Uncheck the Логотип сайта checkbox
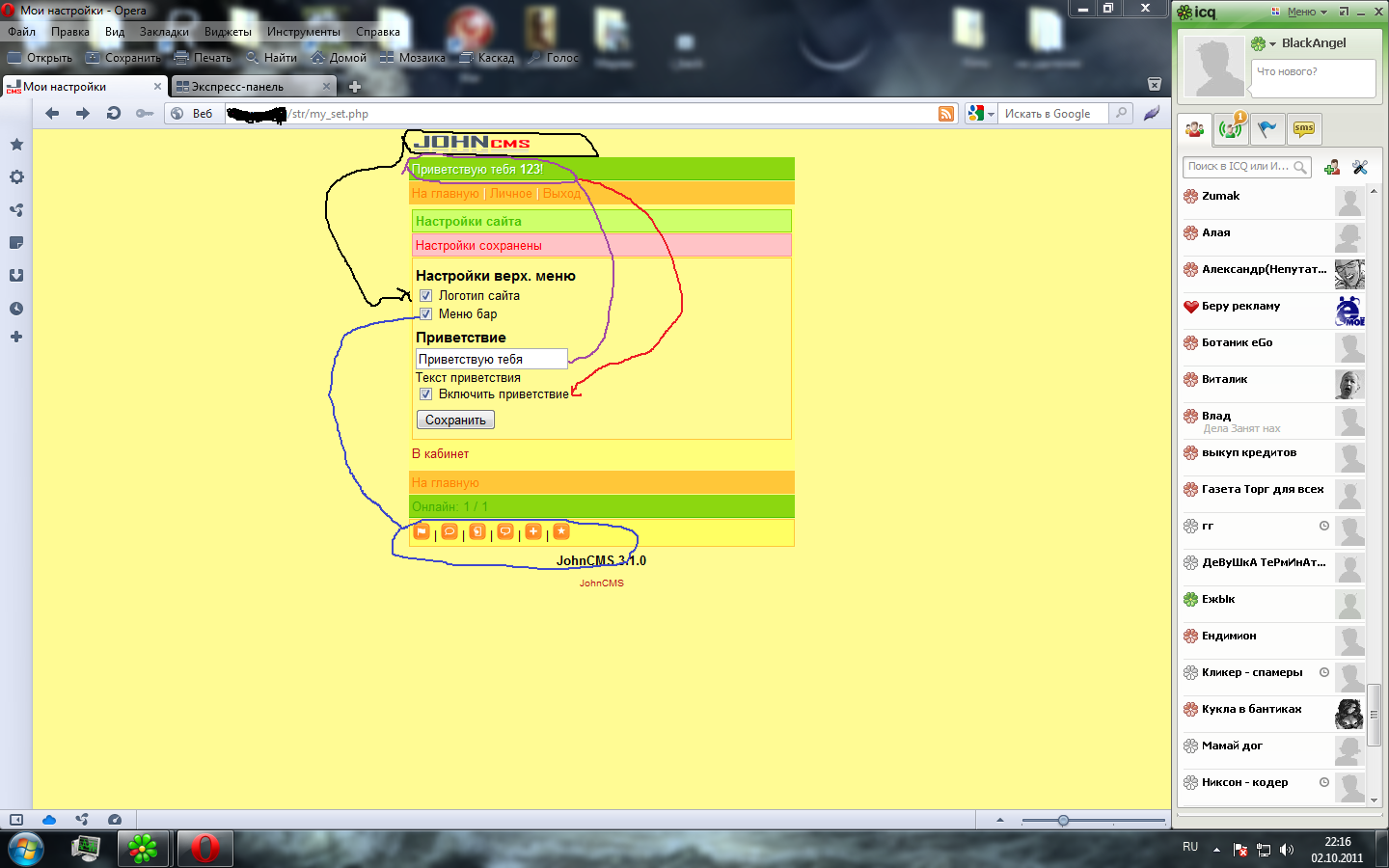This screenshot has height=868, width=1389. 425,296
